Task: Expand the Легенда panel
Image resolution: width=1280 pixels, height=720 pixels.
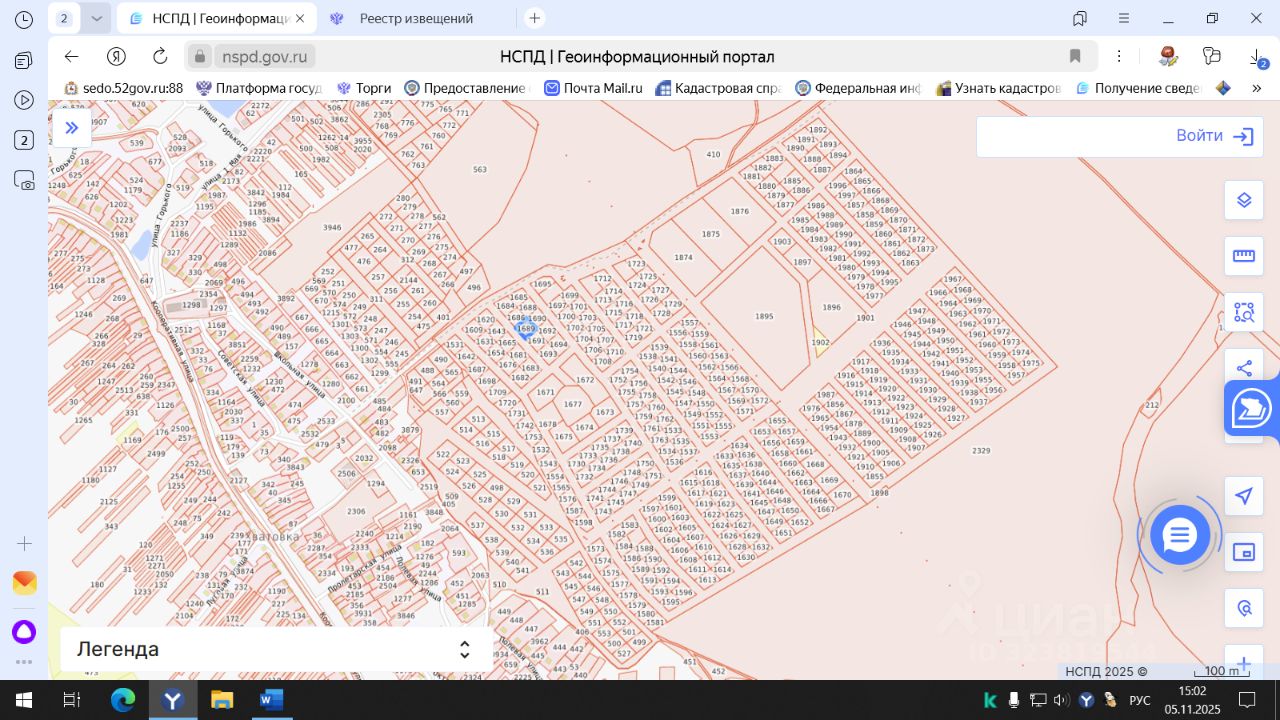Action: 464,649
